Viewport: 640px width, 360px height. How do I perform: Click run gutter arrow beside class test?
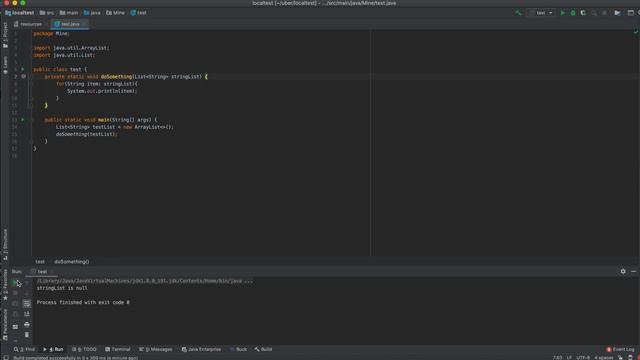click(22, 69)
